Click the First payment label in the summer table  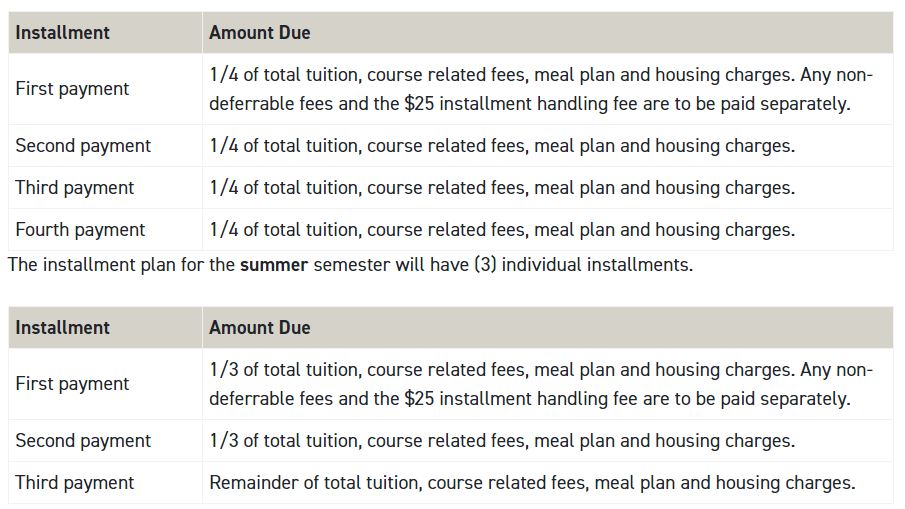tap(72, 384)
